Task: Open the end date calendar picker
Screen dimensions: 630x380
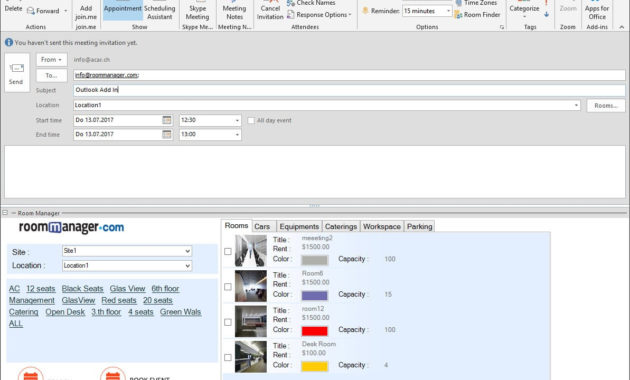Action: click(x=167, y=134)
